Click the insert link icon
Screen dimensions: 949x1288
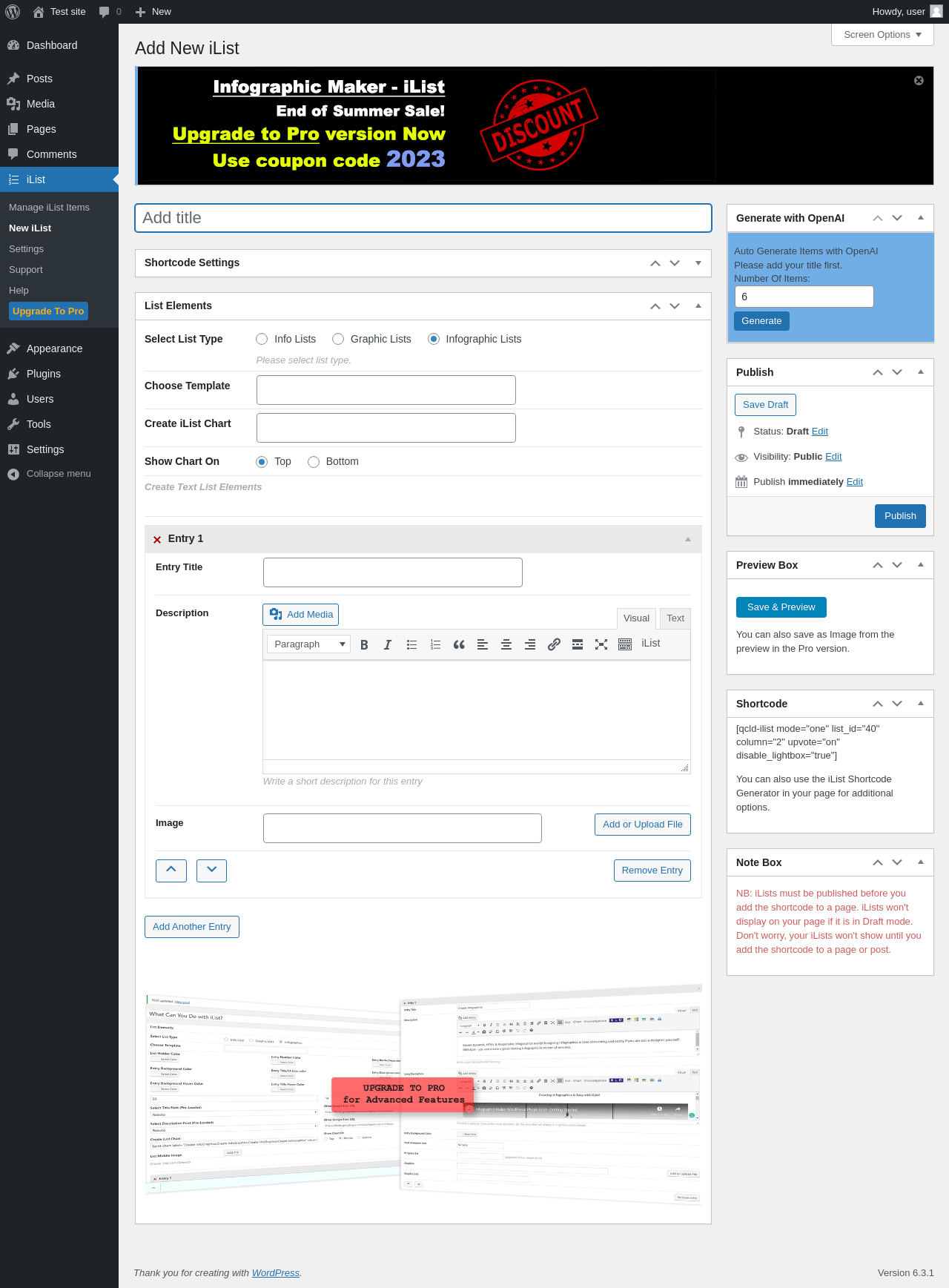point(554,644)
